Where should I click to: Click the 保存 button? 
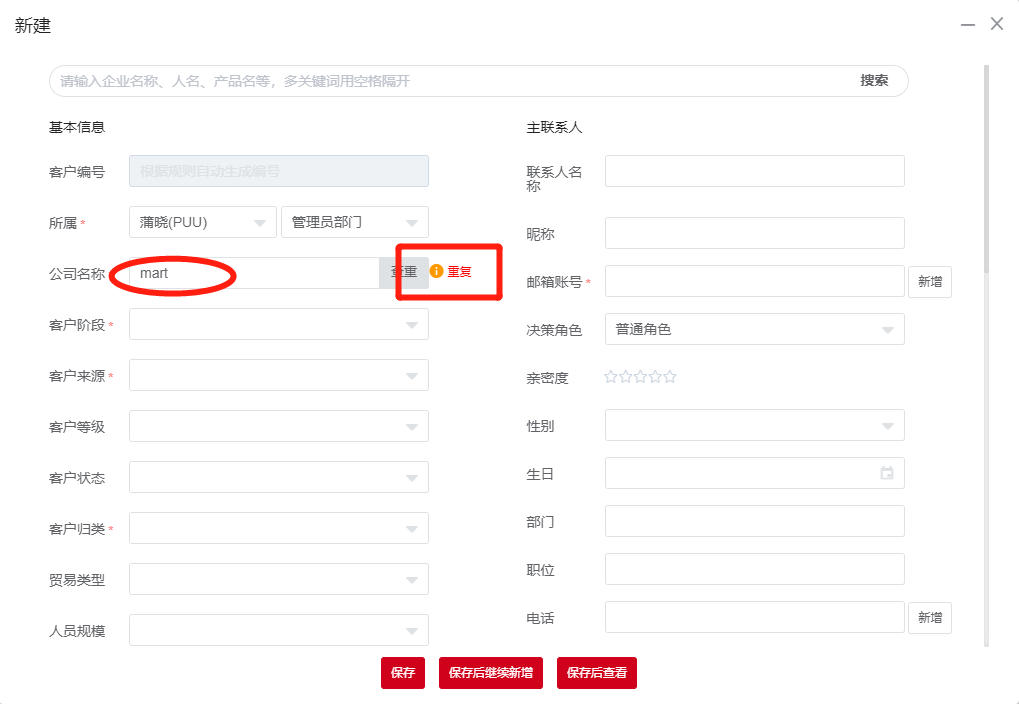[x=403, y=673]
